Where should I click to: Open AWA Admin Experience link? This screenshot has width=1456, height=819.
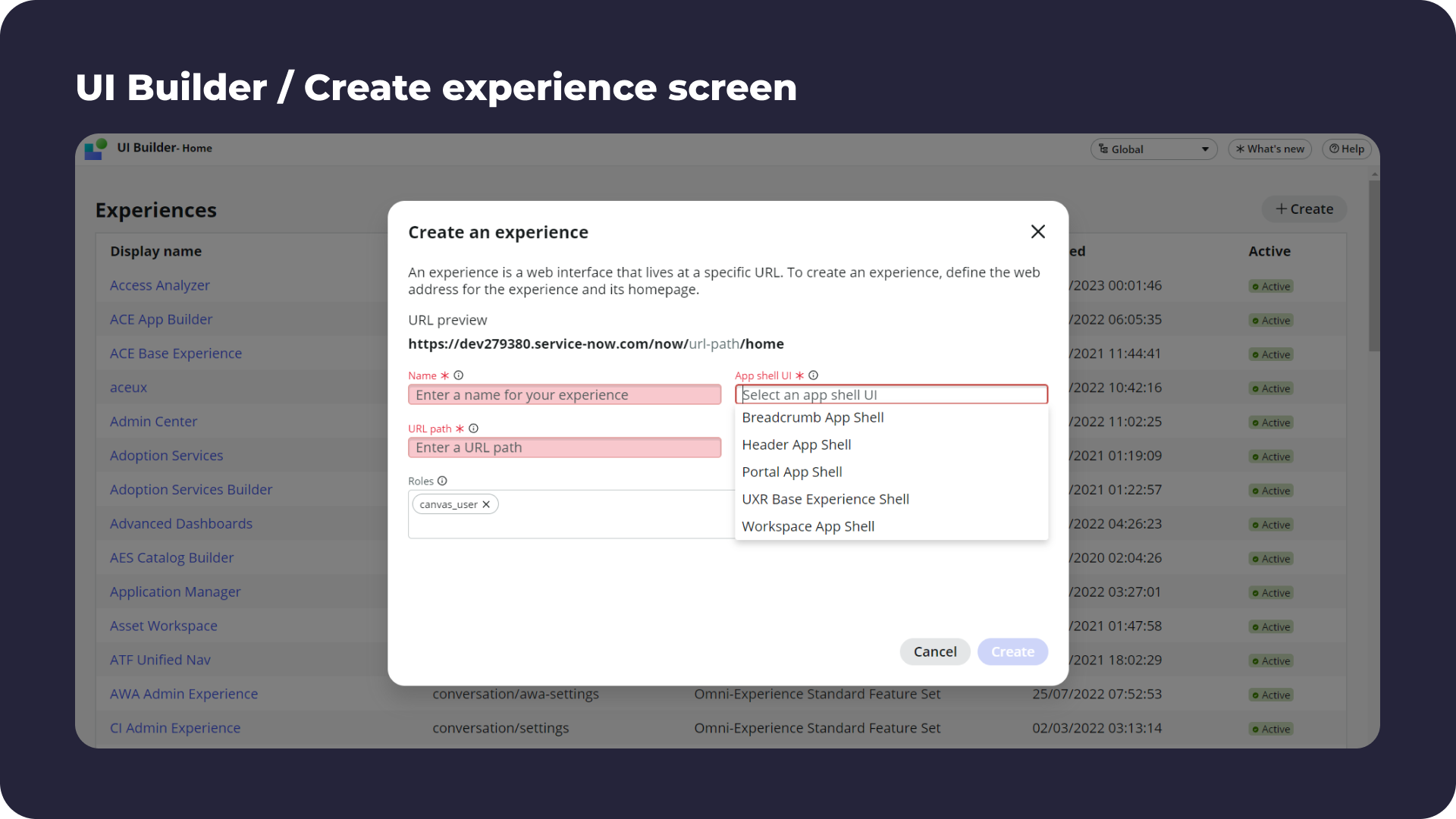coord(184,694)
